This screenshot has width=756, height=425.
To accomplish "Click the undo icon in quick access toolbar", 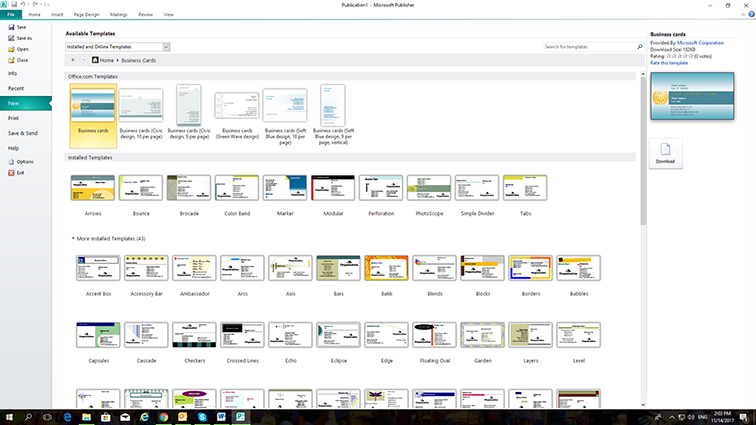I will tap(22, 4).
